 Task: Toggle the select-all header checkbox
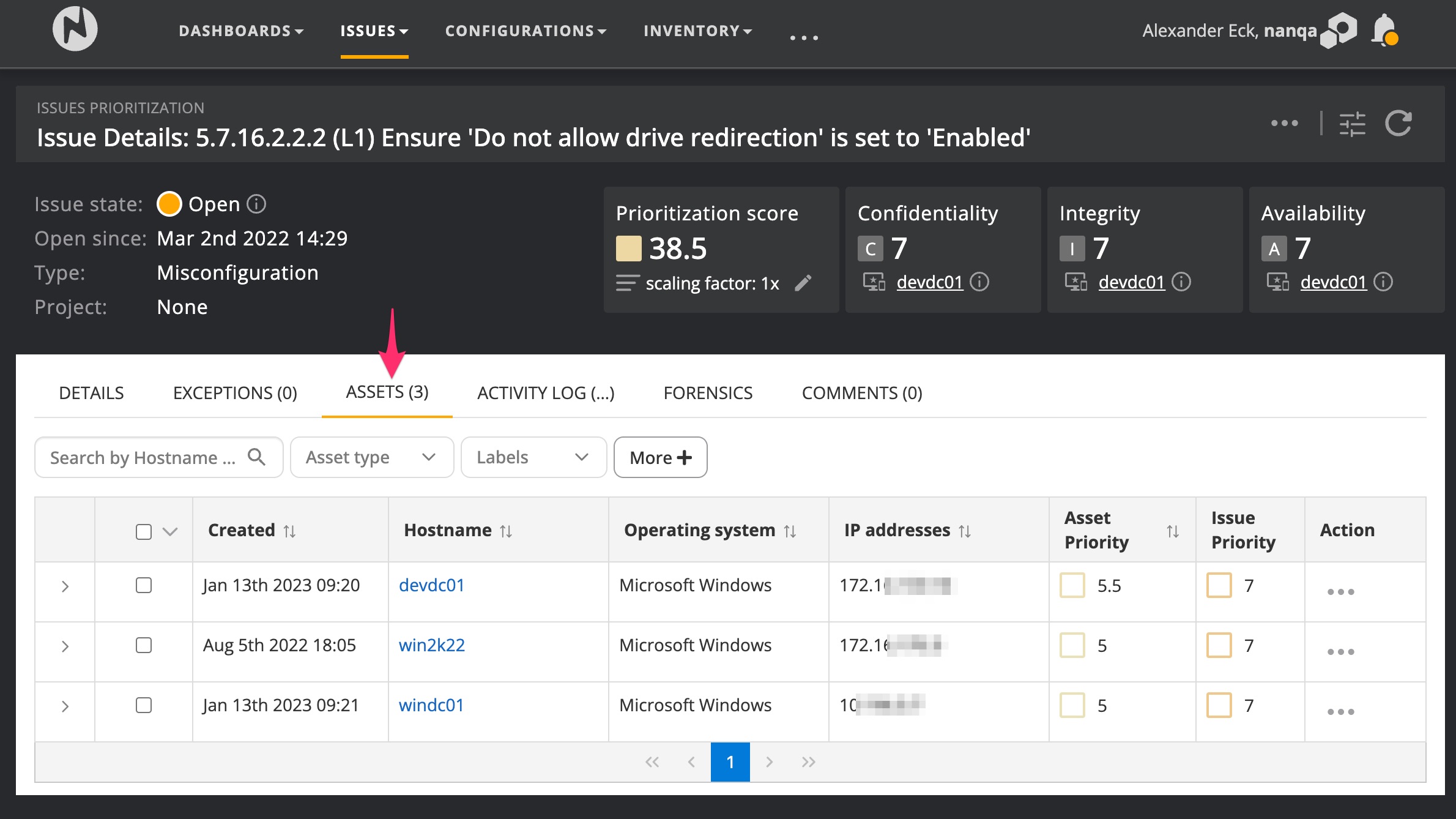[144, 531]
